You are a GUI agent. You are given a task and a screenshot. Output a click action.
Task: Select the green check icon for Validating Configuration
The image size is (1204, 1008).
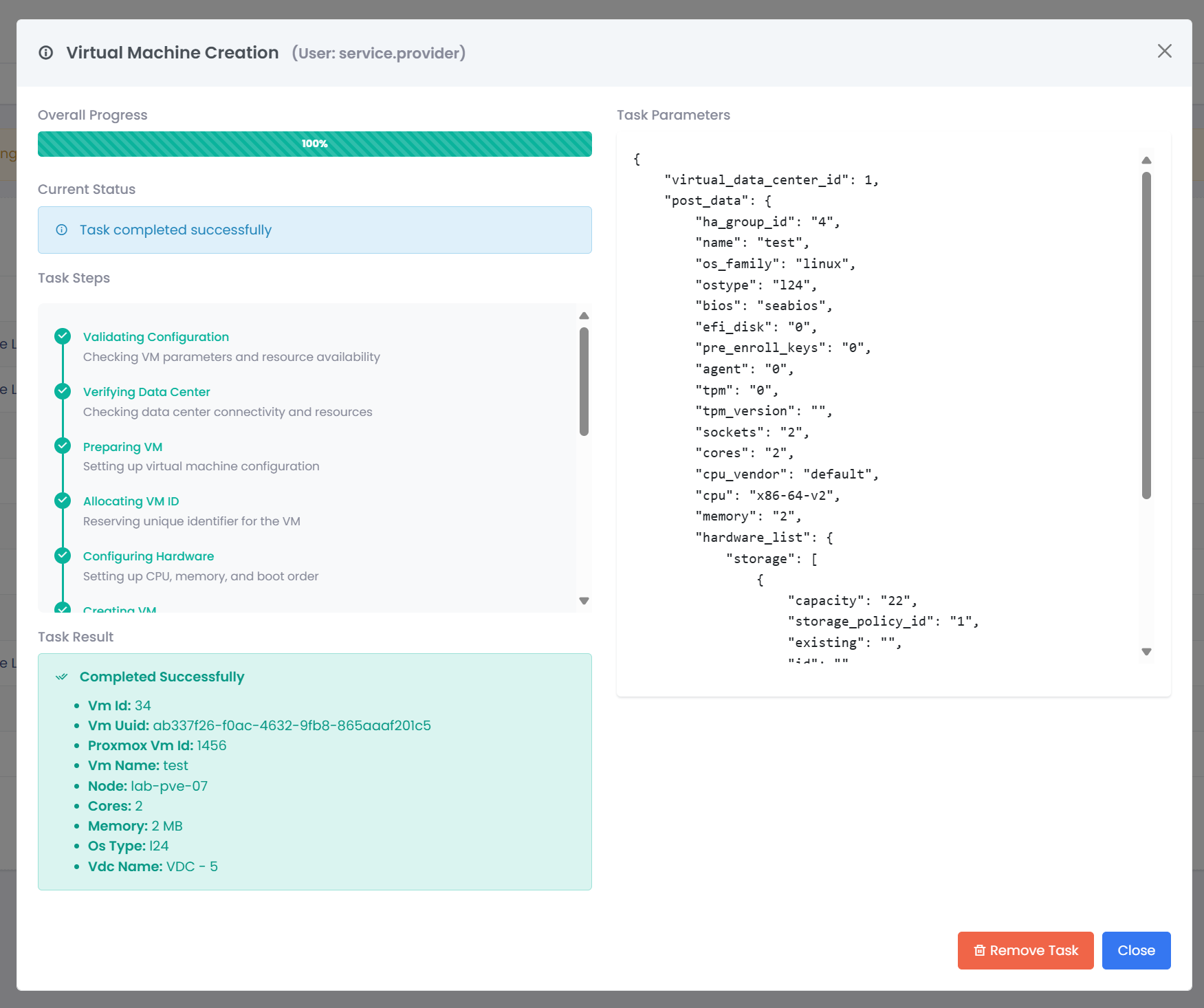click(63, 336)
